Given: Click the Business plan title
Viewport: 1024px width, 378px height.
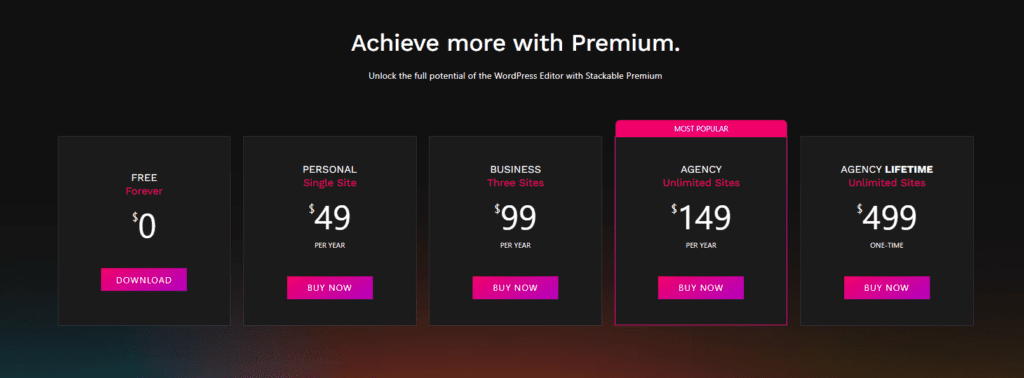Looking at the screenshot, I should tap(515, 170).
